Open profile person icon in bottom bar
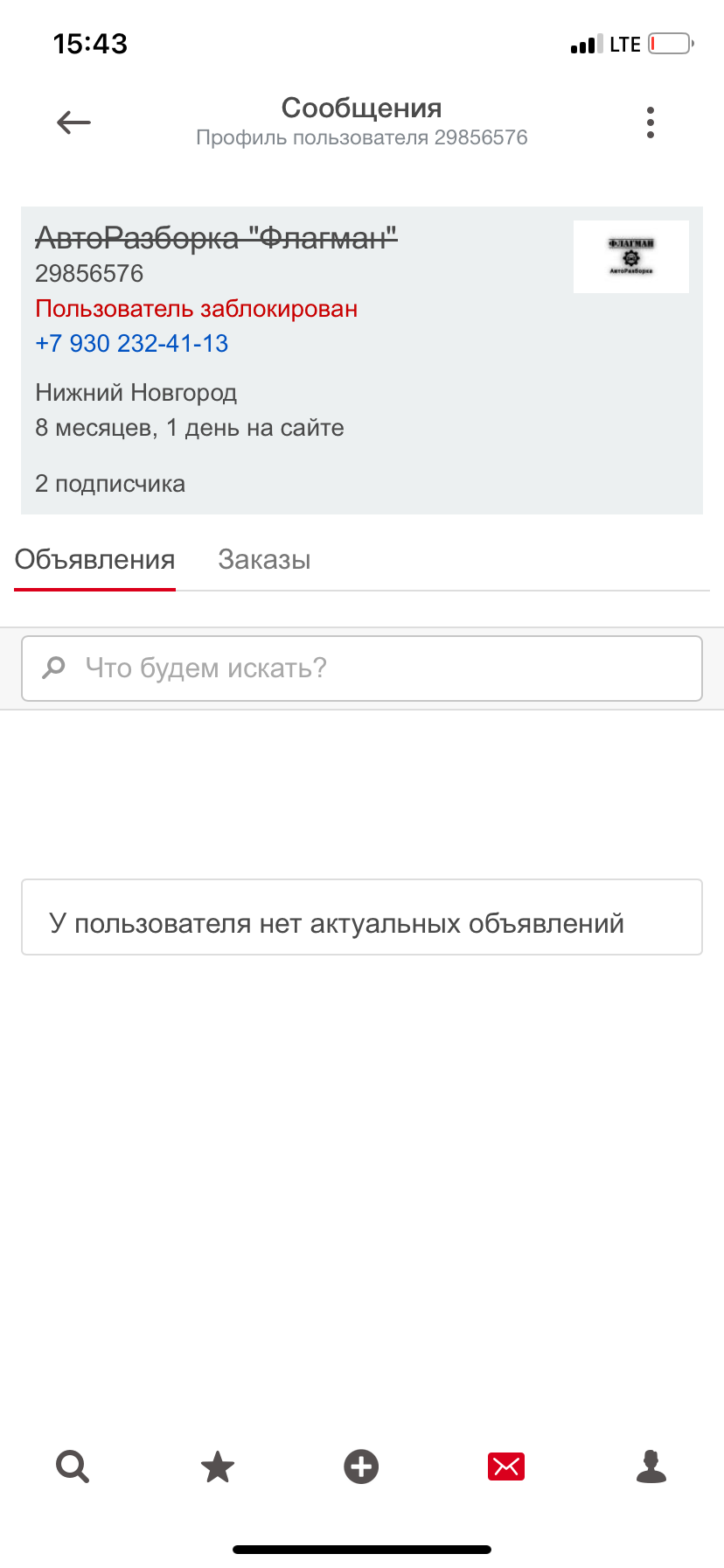 651,1466
